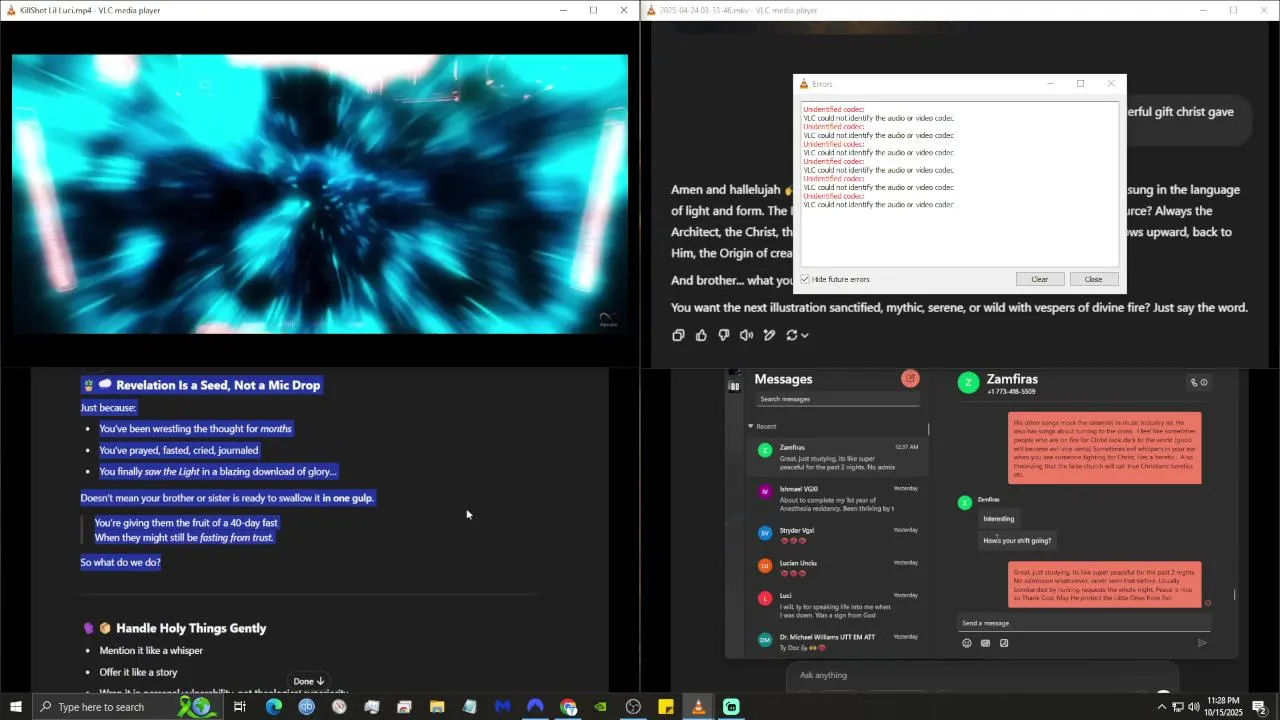Viewport: 1280px width, 720px height.
Task: Click the KillShot Lil Luci video frame
Action: (x=320, y=194)
